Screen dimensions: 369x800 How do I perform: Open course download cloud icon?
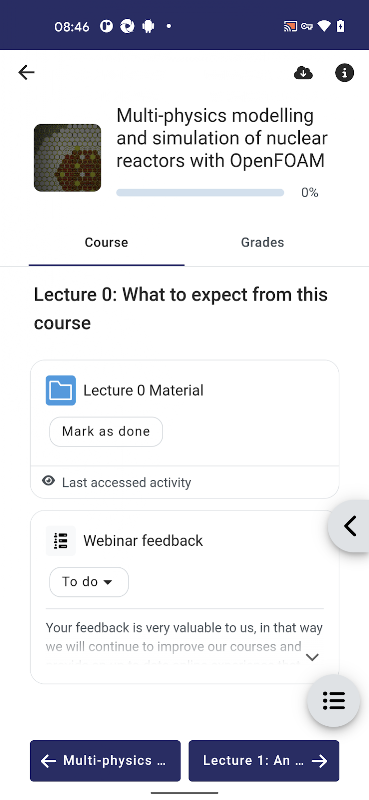[304, 73]
